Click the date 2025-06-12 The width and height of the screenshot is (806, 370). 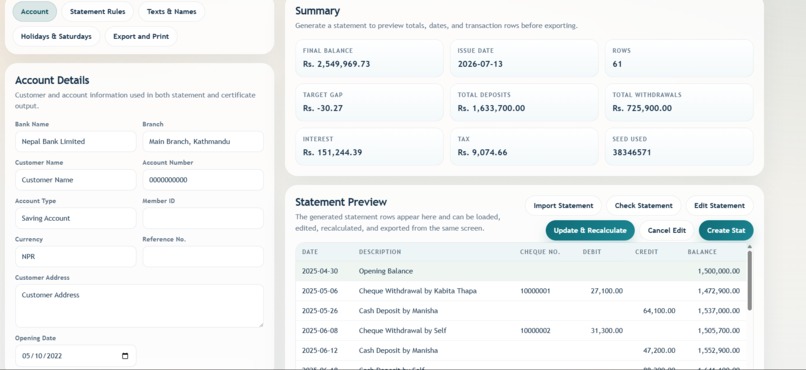click(320, 350)
